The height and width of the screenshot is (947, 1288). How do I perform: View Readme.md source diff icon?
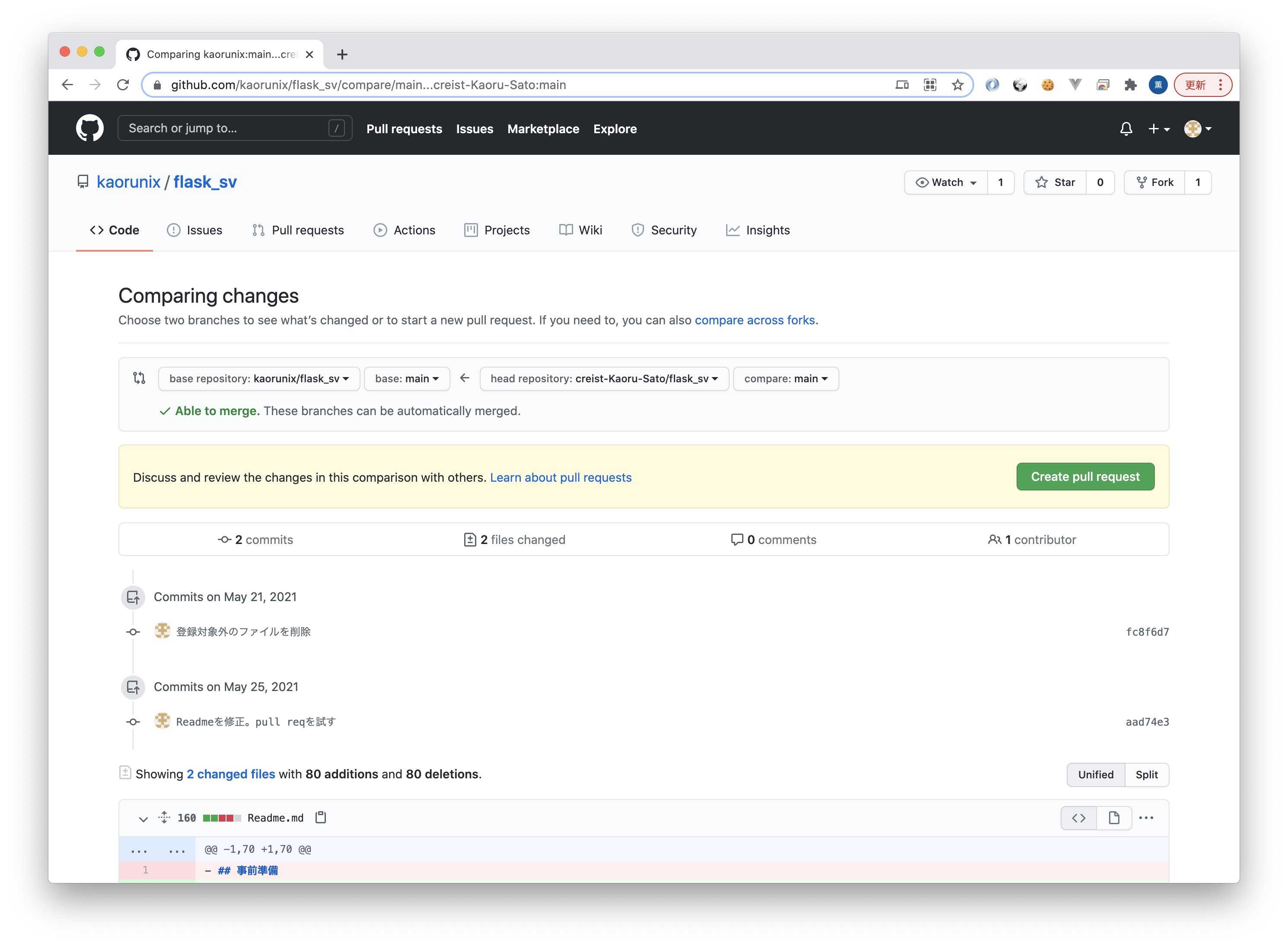(x=1078, y=818)
